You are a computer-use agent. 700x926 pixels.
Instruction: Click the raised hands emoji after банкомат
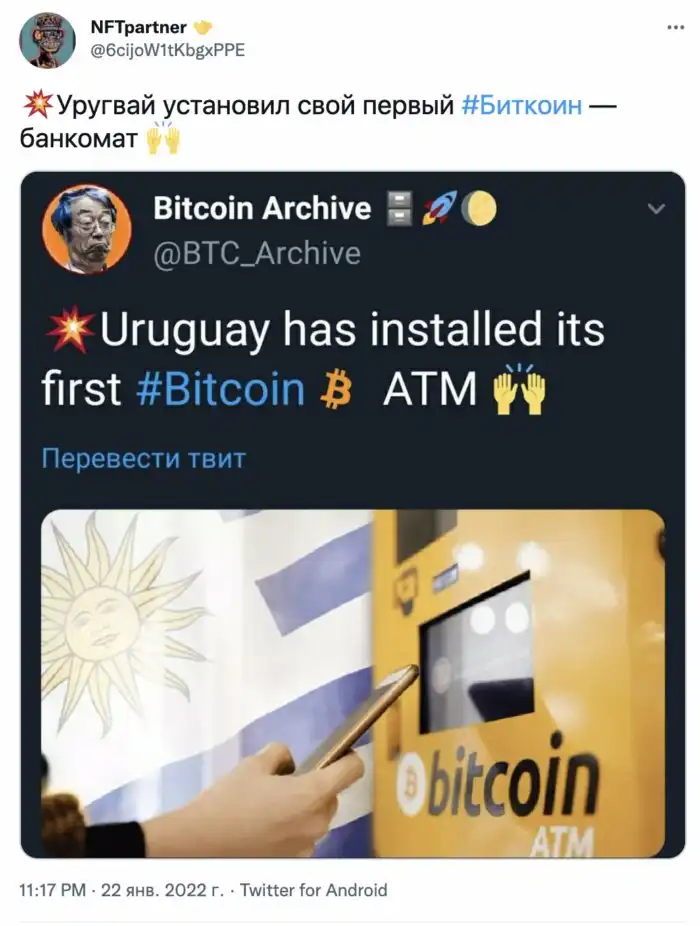(x=162, y=138)
